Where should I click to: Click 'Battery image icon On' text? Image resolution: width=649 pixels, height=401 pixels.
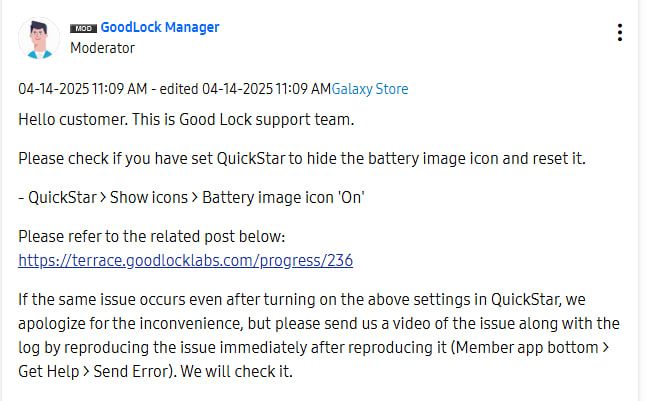tap(283, 198)
